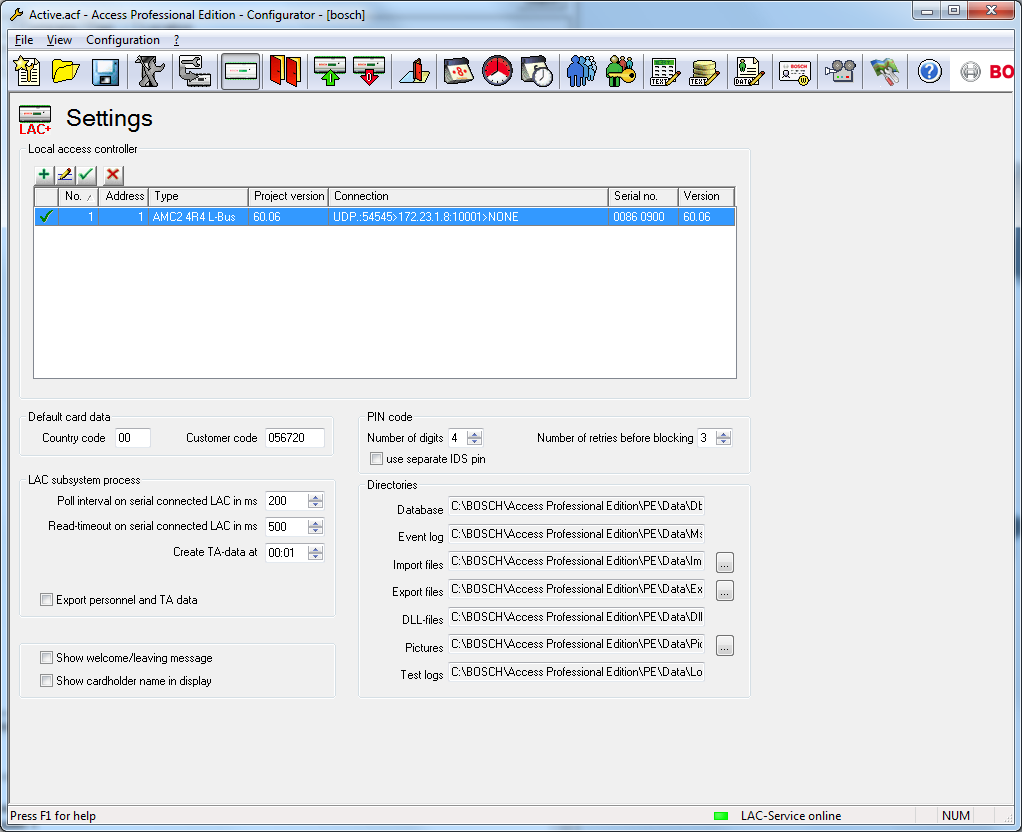Open the Bosch card design icon

pos(795,71)
